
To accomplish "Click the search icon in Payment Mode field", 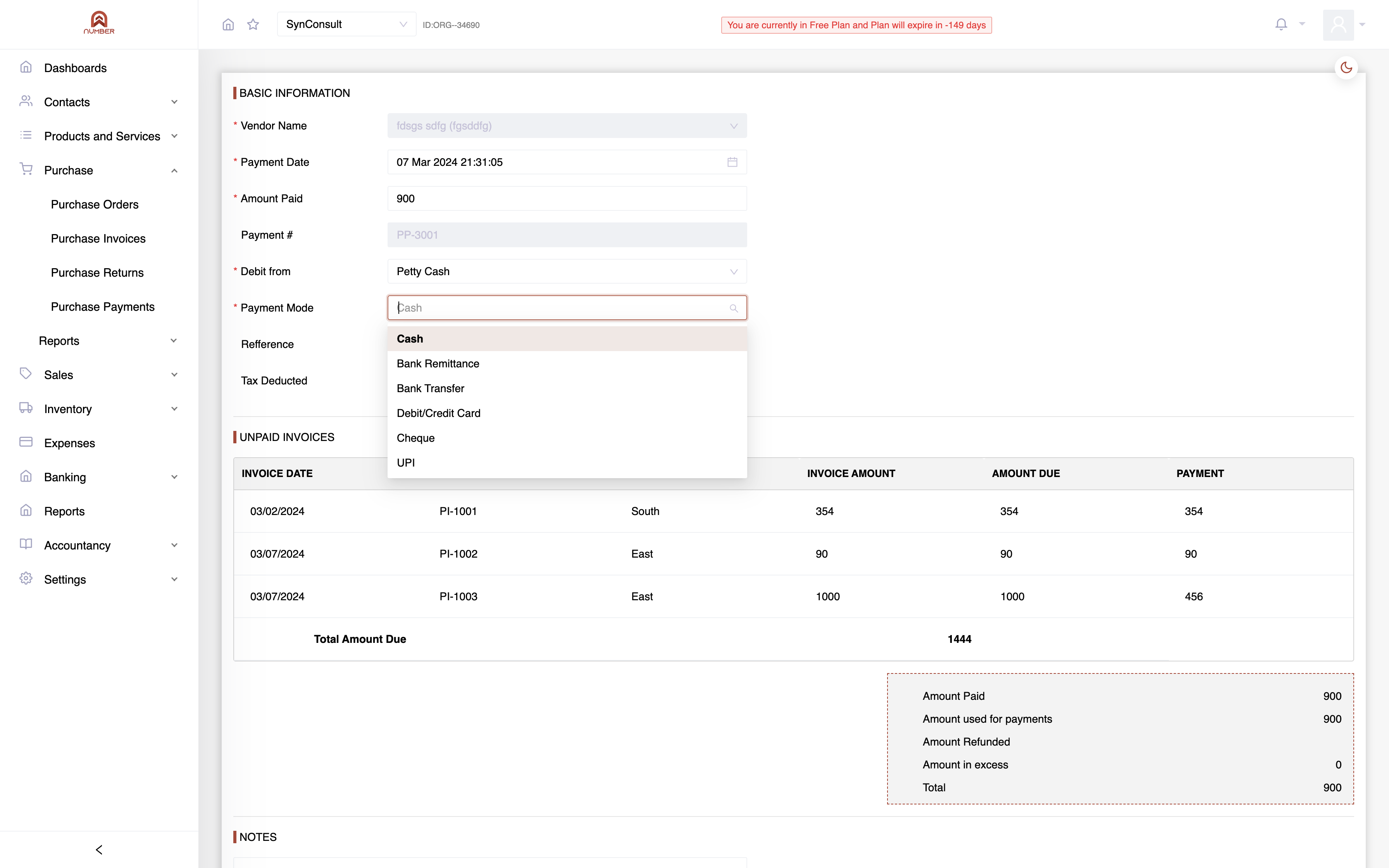I will tap(734, 308).
